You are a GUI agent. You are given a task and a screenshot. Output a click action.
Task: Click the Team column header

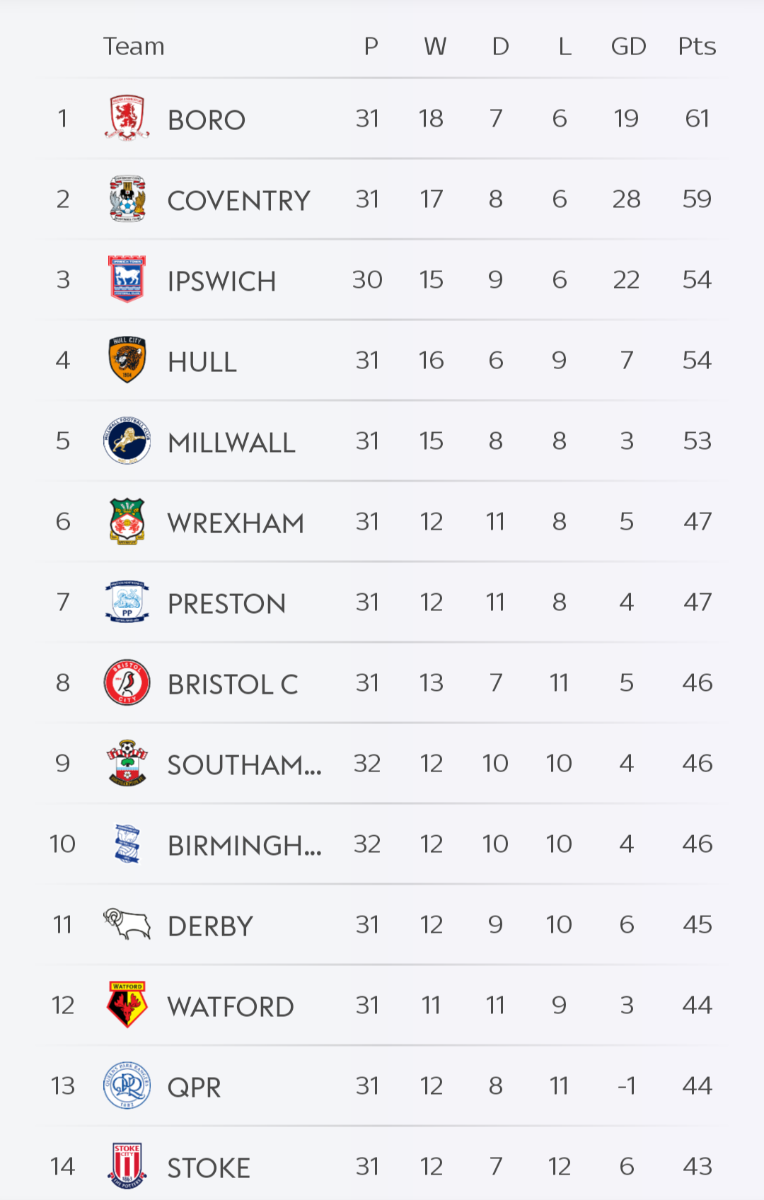pos(133,46)
